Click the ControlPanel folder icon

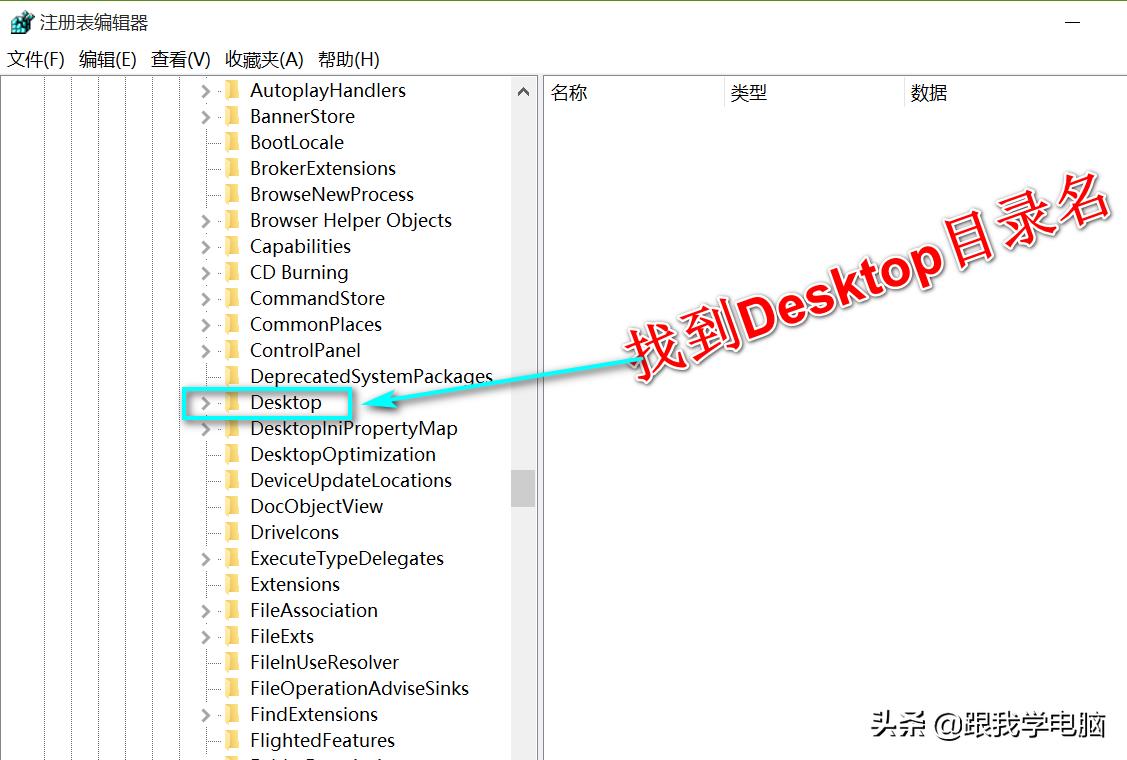[232, 350]
